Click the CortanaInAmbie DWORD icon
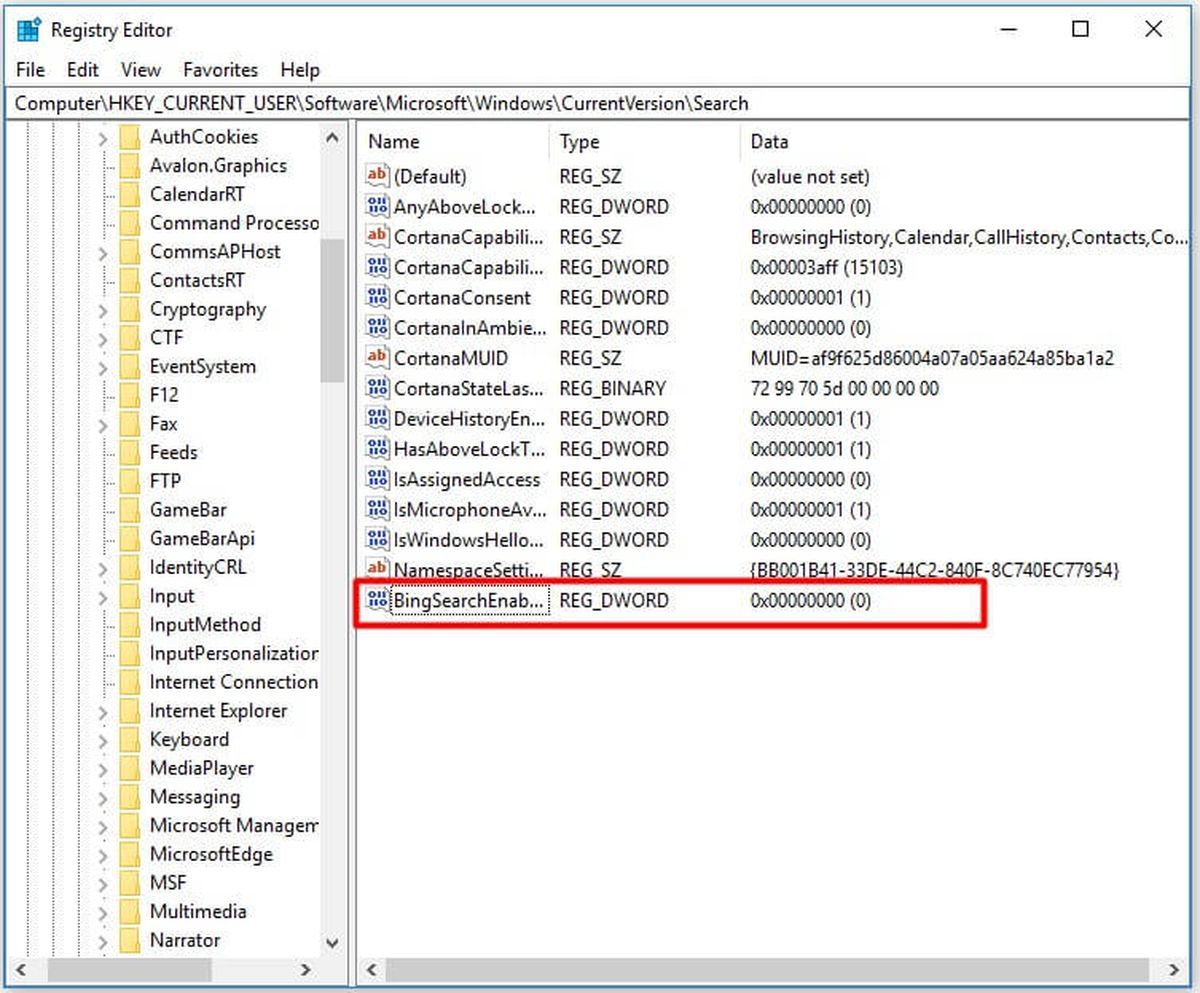The image size is (1200, 993). pyautogui.click(x=377, y=327)
